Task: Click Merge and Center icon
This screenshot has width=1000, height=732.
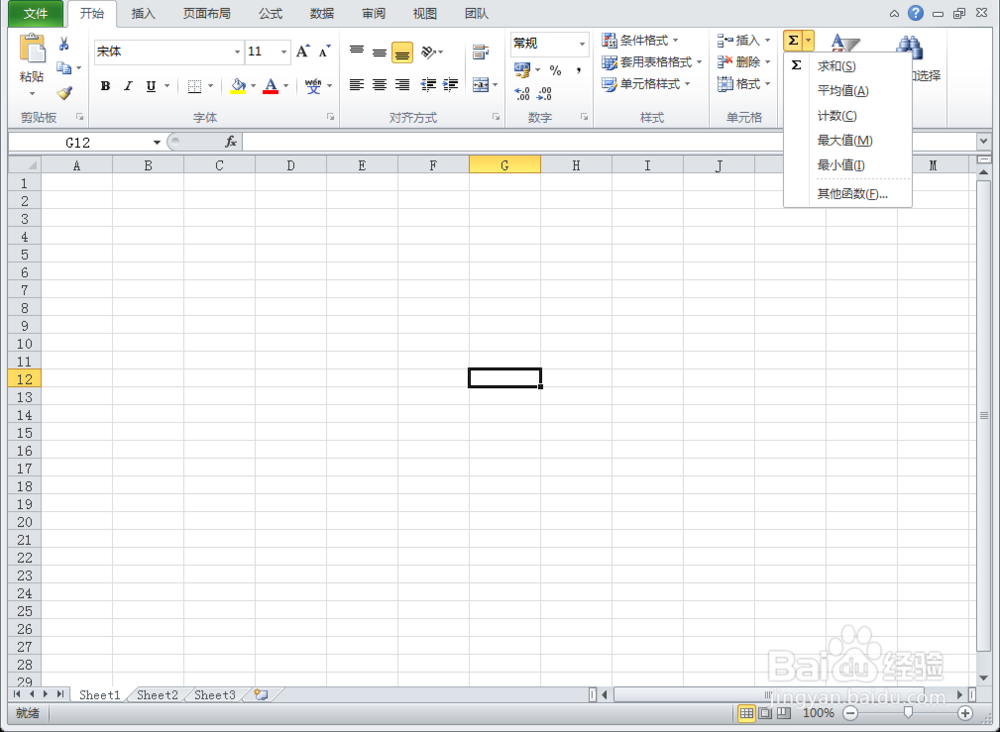Action: coord(480,85)
